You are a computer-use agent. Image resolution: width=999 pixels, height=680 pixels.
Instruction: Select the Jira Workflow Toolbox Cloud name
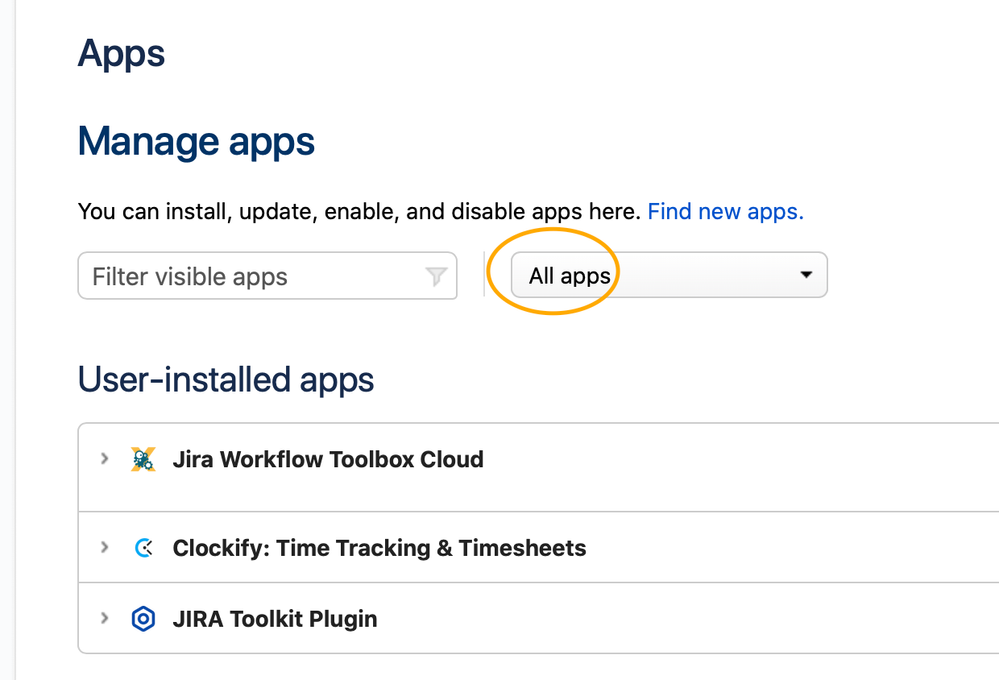point(328,459)
